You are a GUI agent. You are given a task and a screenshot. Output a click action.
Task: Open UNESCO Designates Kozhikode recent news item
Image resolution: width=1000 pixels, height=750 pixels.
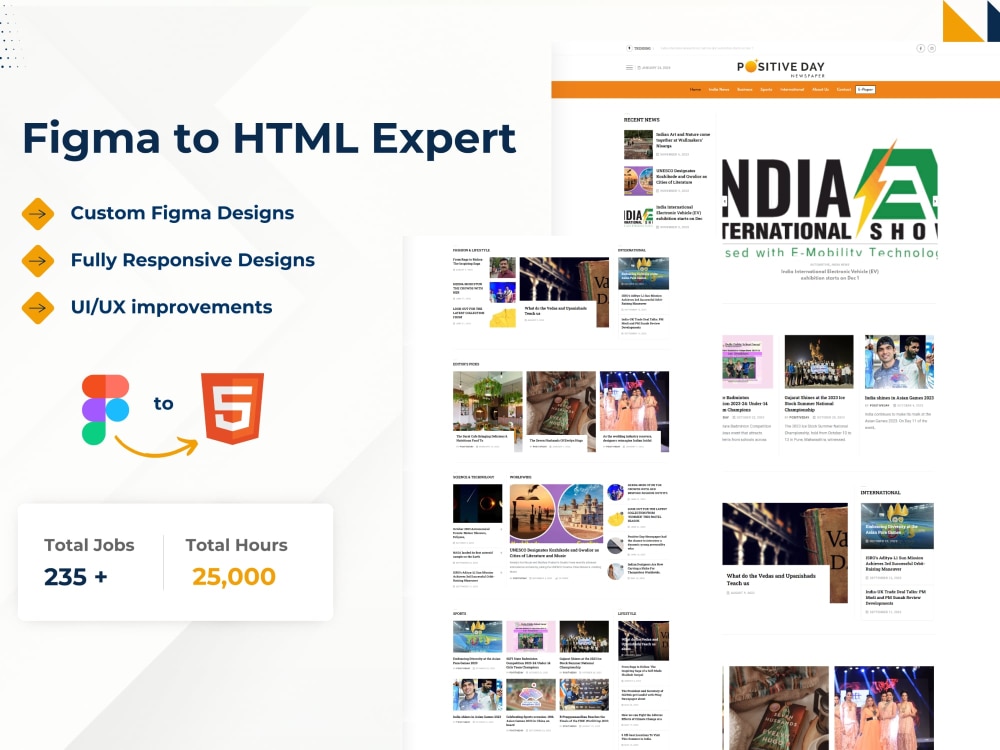pos(681,177)
